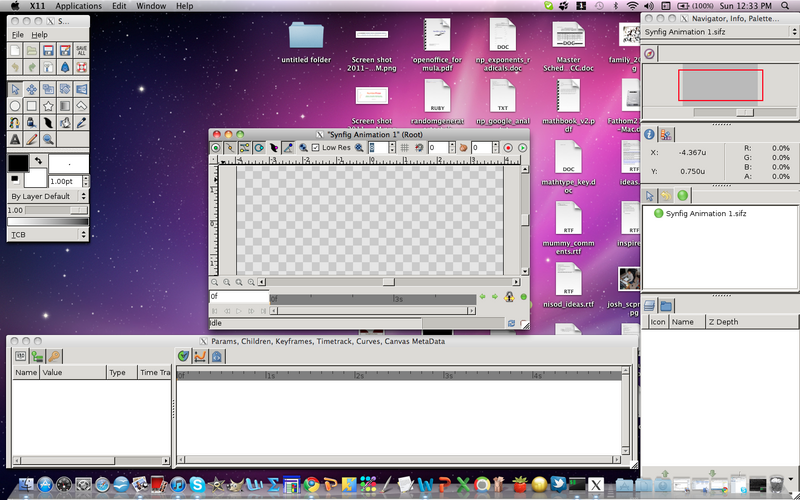Select the Rotate tool
800x500 pixels.
tap(65, 89)
